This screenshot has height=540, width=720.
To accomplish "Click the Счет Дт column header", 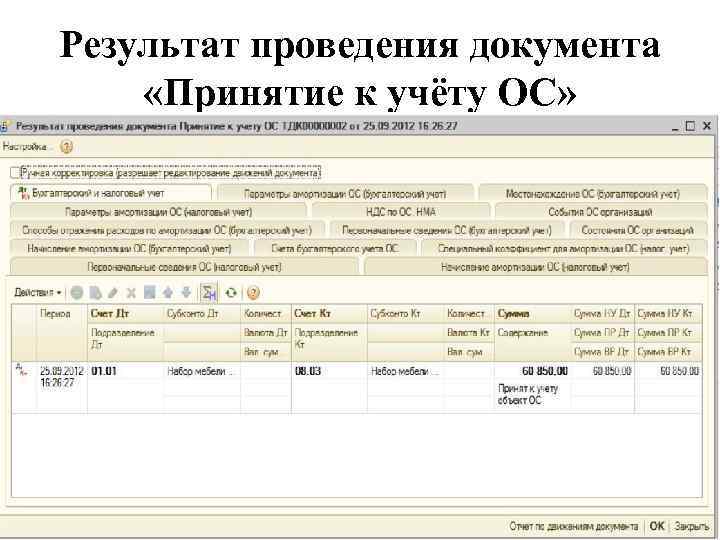I will pos(125,314).
